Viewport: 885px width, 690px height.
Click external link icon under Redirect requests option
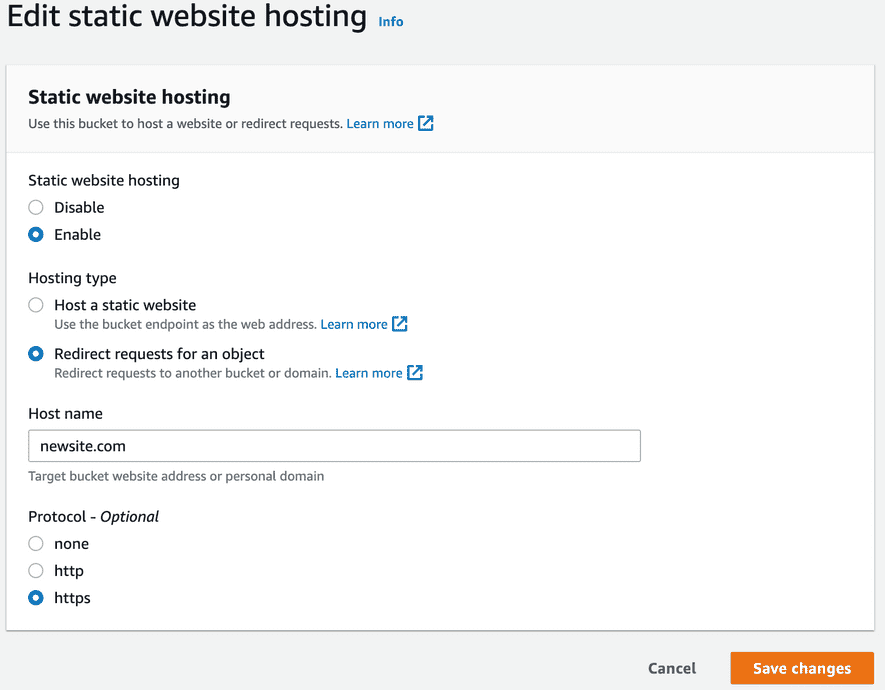[x=415, y=372]
